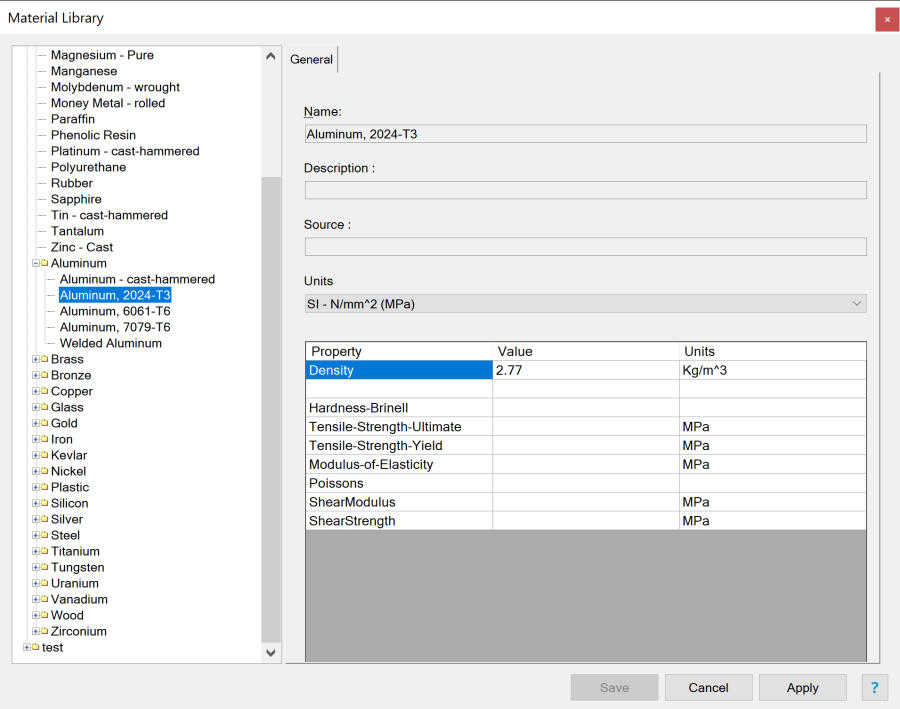This screenshot has height=709, width=900.
Task: Select the Modulus-of-Elasticity property
Action: (399, 464)
